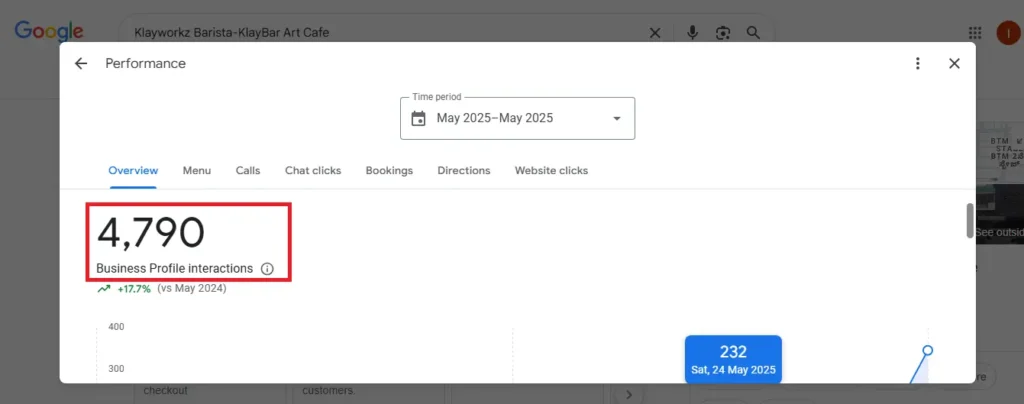Open the Bookings tab
1024x404 pixels.
coord(389,170)
